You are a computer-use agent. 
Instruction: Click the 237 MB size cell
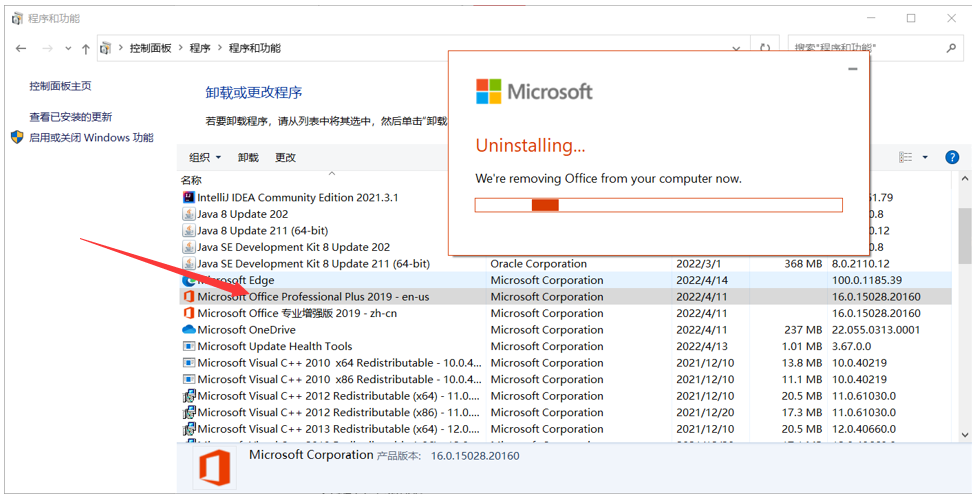(x=803, y=330)
